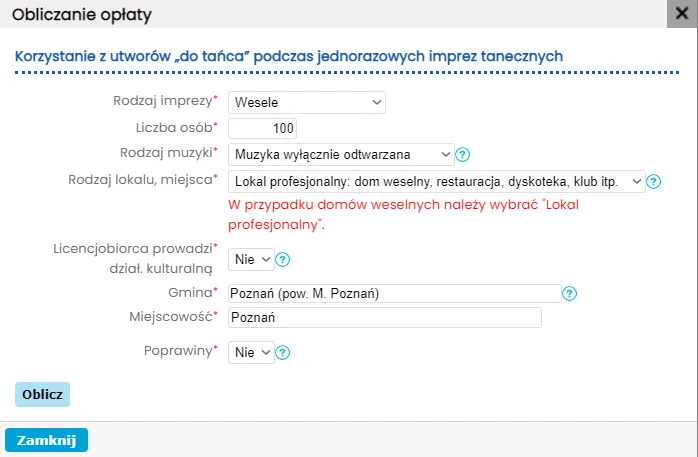Click the Rodzaj imprezy field label

pos(166,101)
